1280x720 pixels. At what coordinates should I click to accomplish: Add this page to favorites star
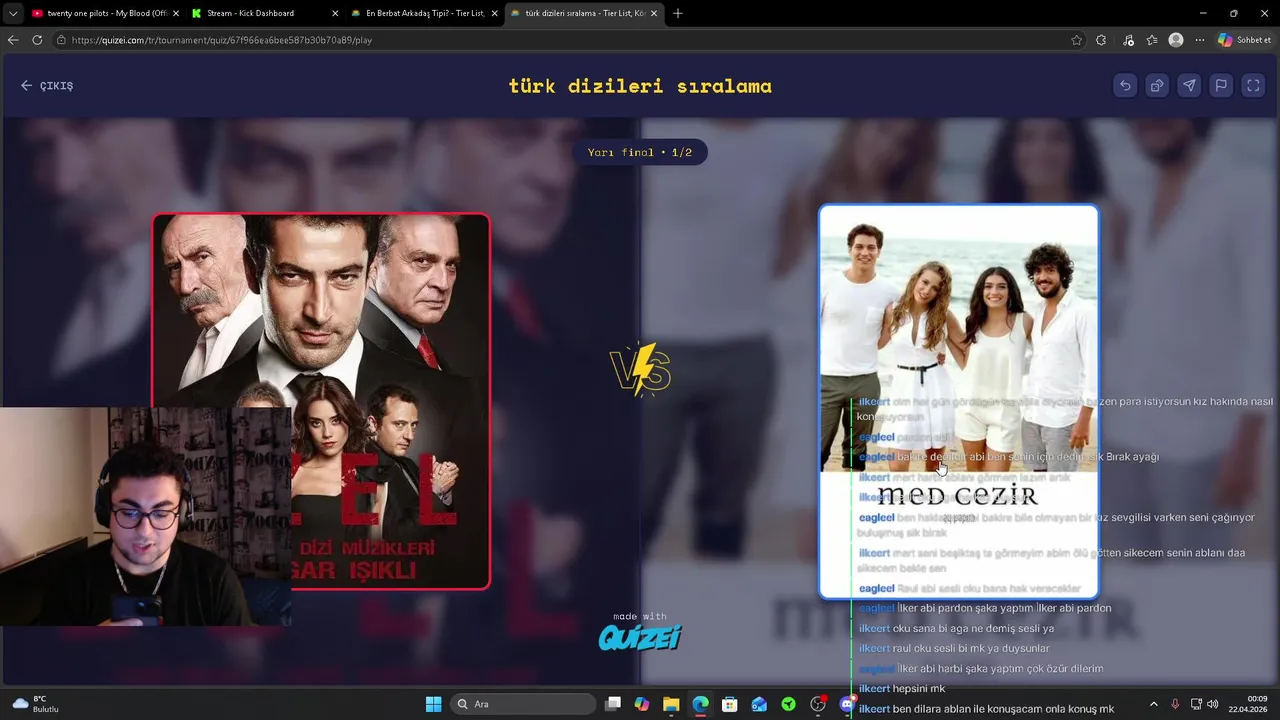[1076, 40]
